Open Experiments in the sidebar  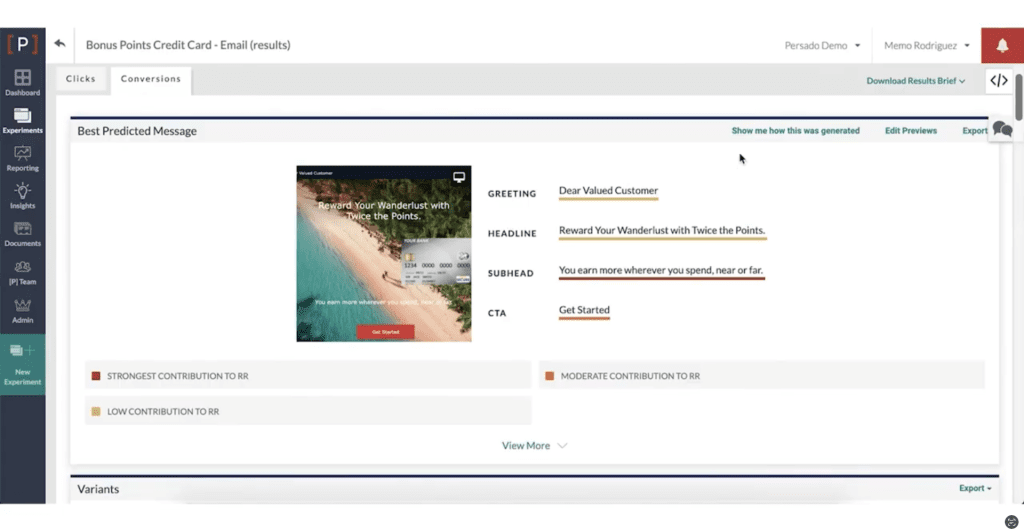[22, 120]
